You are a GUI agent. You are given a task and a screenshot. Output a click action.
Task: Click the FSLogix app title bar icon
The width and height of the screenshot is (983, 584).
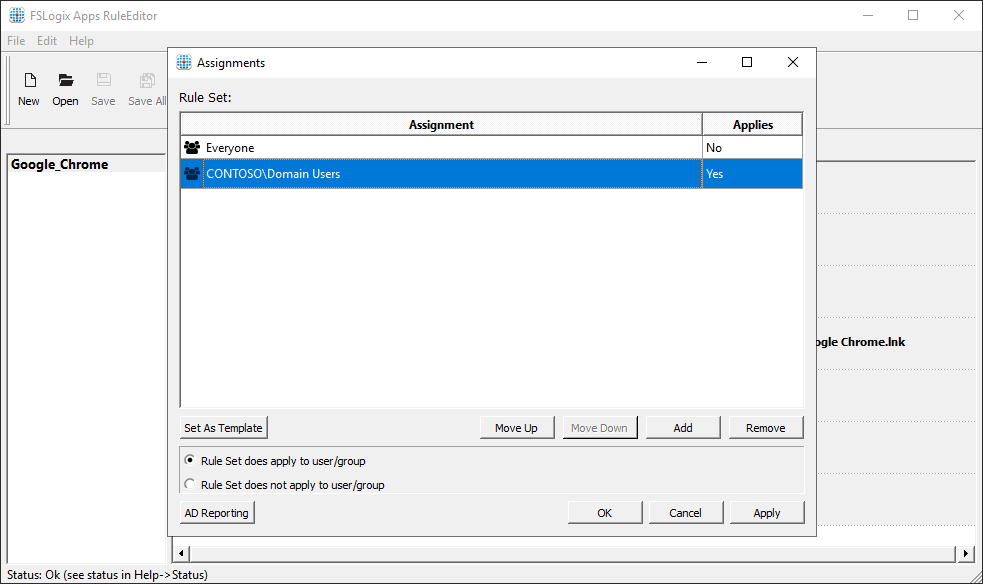[x=17, y=16]
